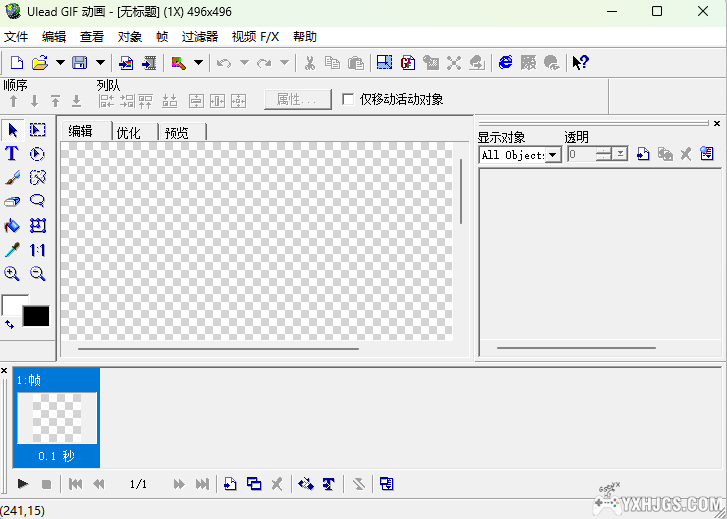Open the 对象 menu

tap(130, 37)
